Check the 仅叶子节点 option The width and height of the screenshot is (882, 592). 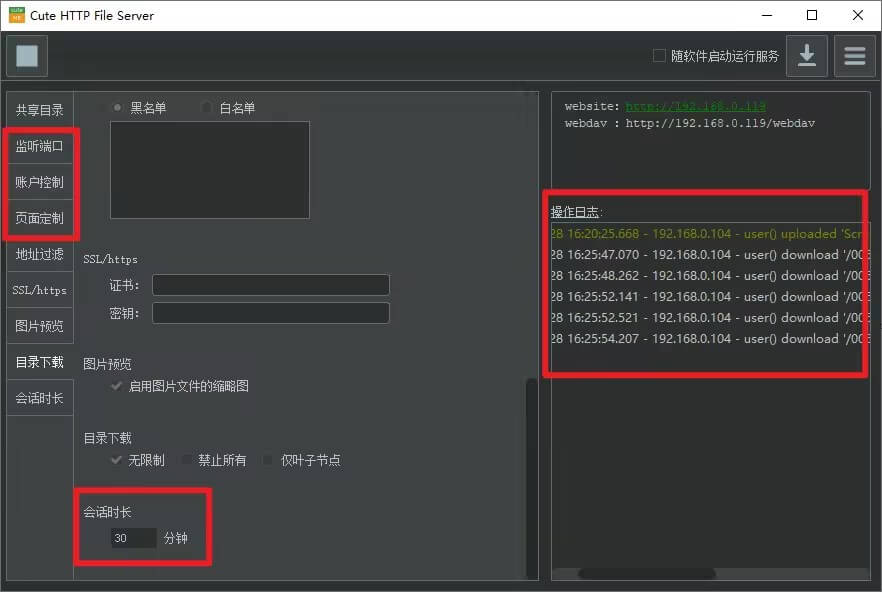tap(265, 459)
